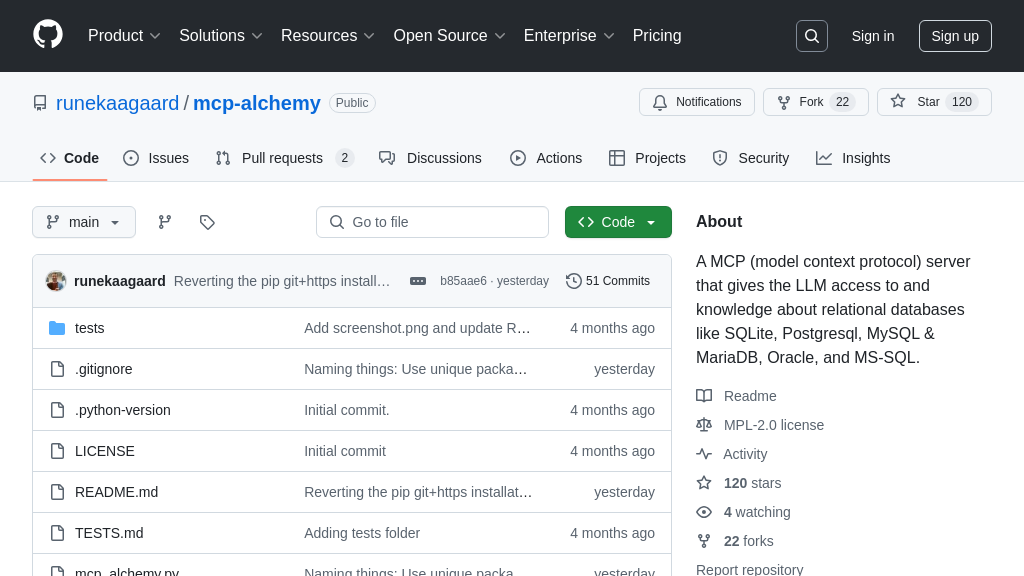Enable repository Notifications
This screenshot has height=576, width=1024.
(x=697, y=102)
